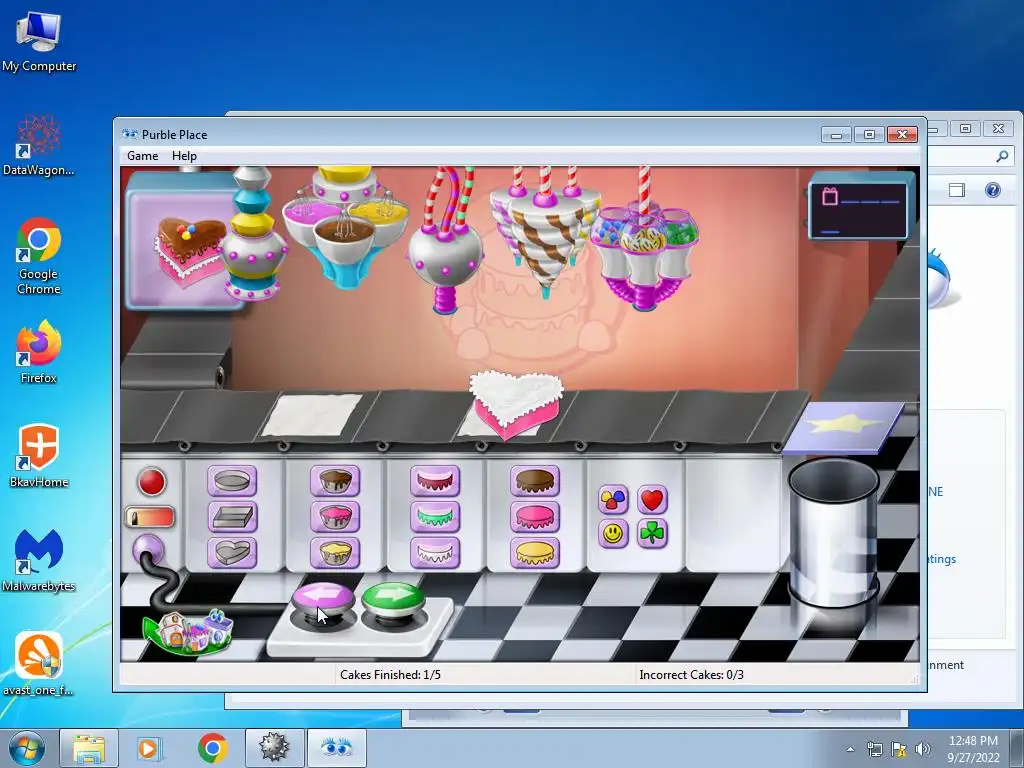
Task: Open the Windows Start menu
Action: pos(27,748)
